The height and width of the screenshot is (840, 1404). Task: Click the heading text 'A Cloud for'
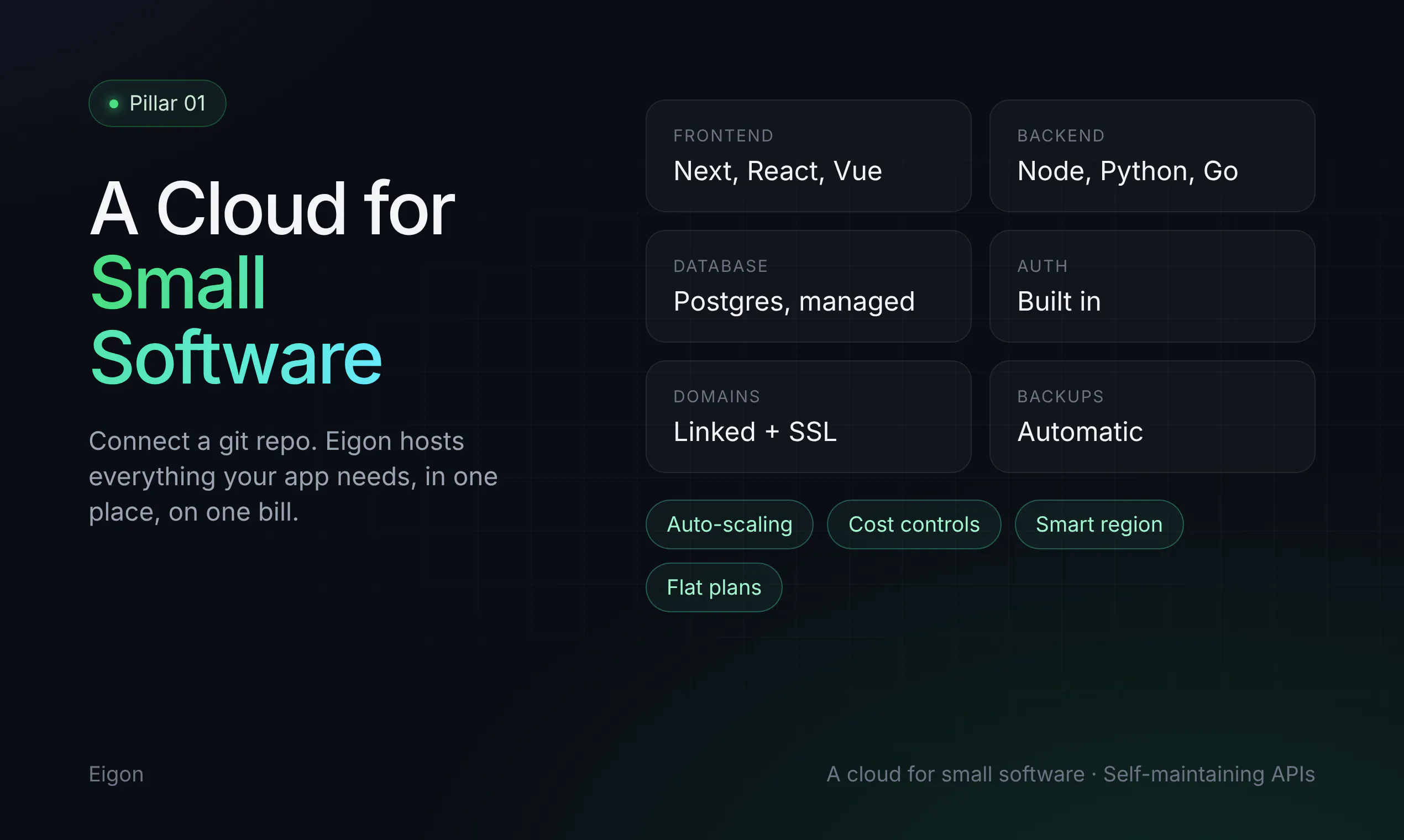point(273,208)
